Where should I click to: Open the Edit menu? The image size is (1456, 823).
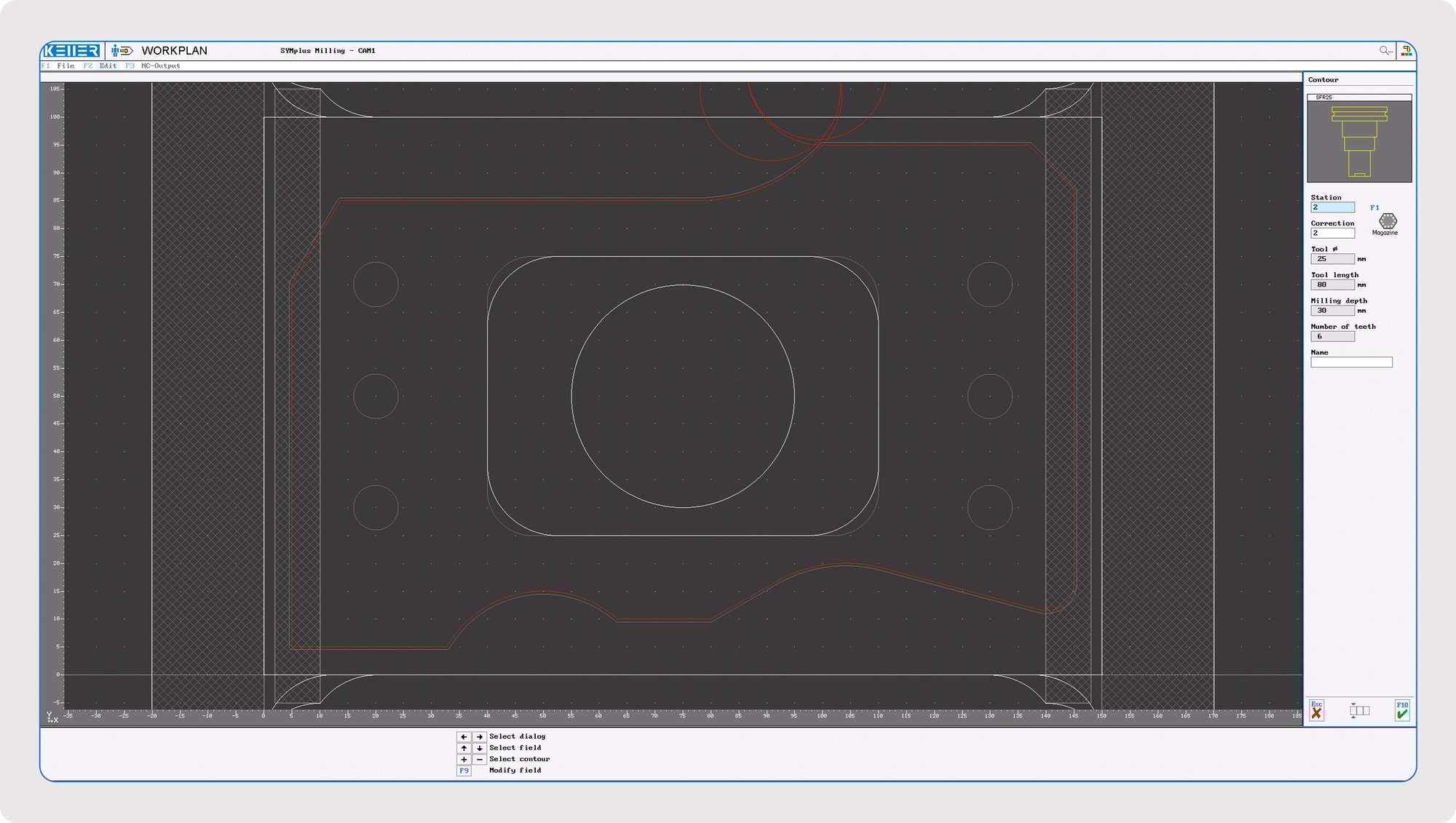point(108,66)
